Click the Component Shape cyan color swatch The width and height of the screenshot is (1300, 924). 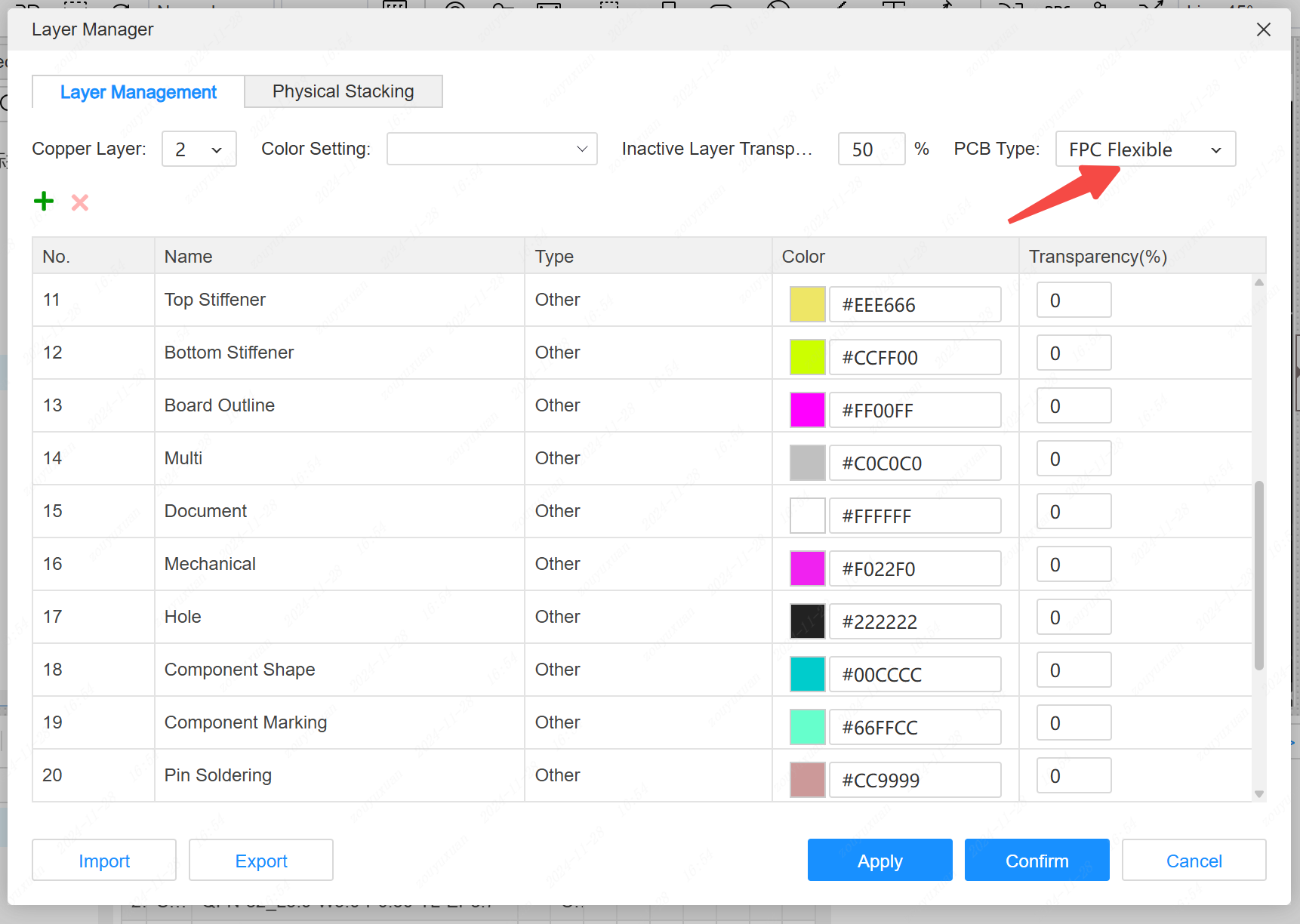pos(807,675)
